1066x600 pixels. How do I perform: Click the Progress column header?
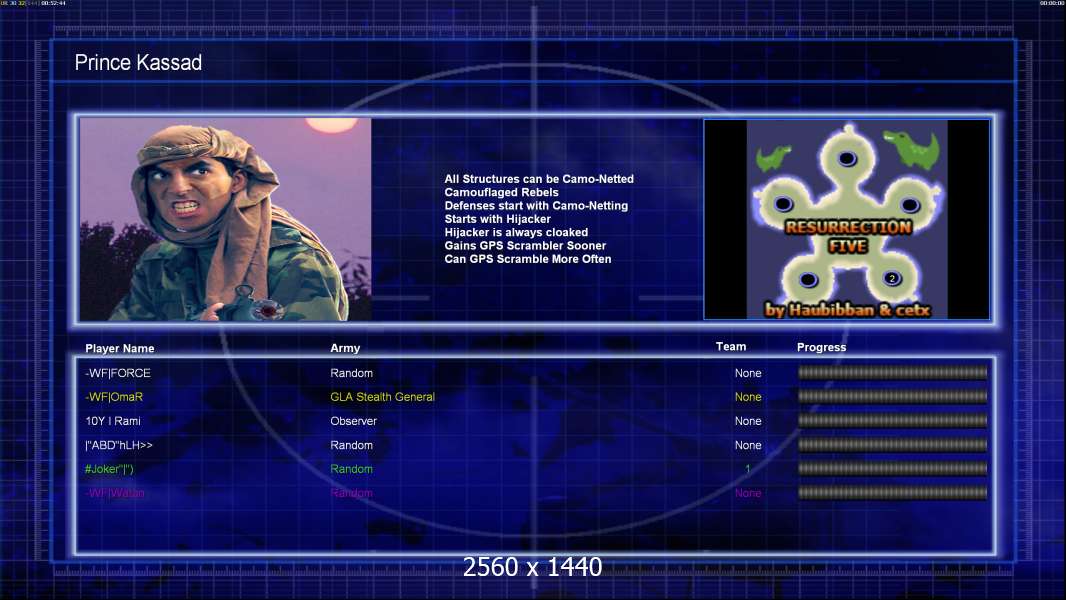(821, 347)
